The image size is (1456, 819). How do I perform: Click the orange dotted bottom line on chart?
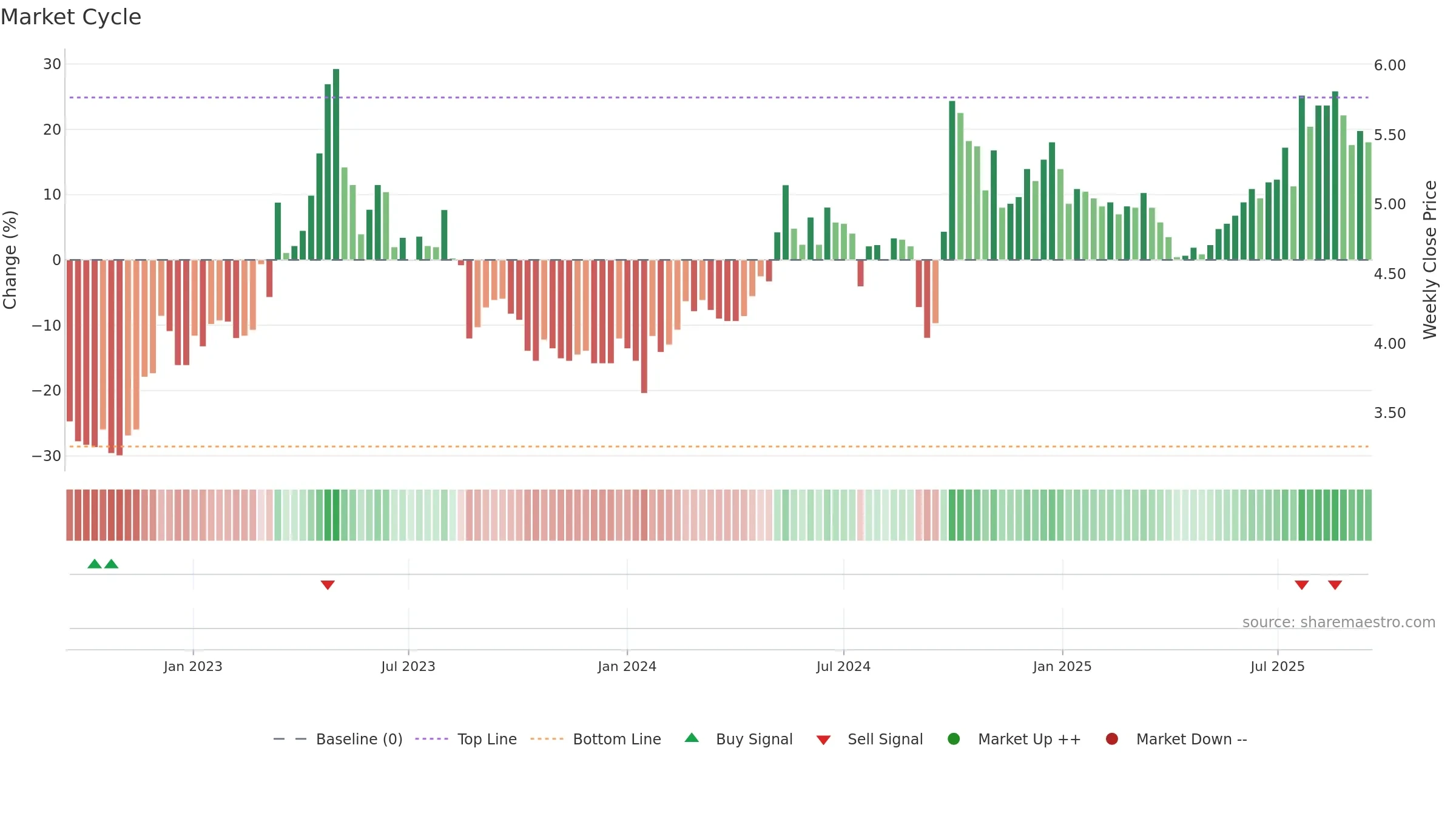point(719,447)
